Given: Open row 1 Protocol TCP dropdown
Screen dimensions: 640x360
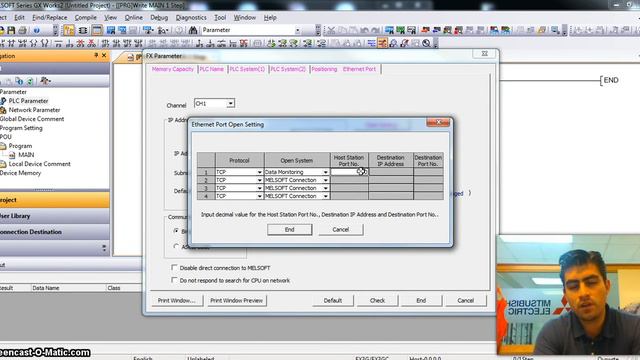Looking at the screenshot, I should coord(259,172).
